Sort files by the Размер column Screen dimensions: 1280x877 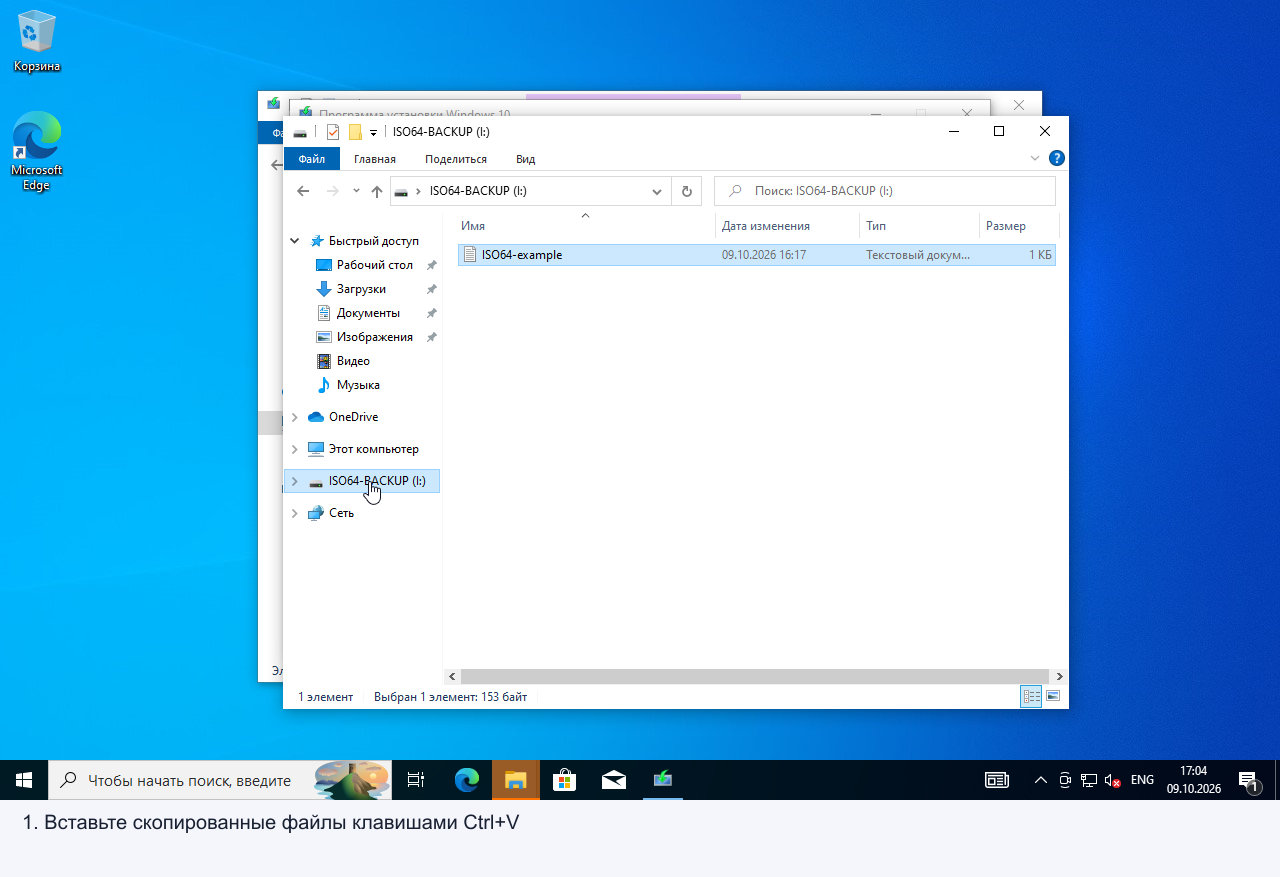tap(1018, 226)
